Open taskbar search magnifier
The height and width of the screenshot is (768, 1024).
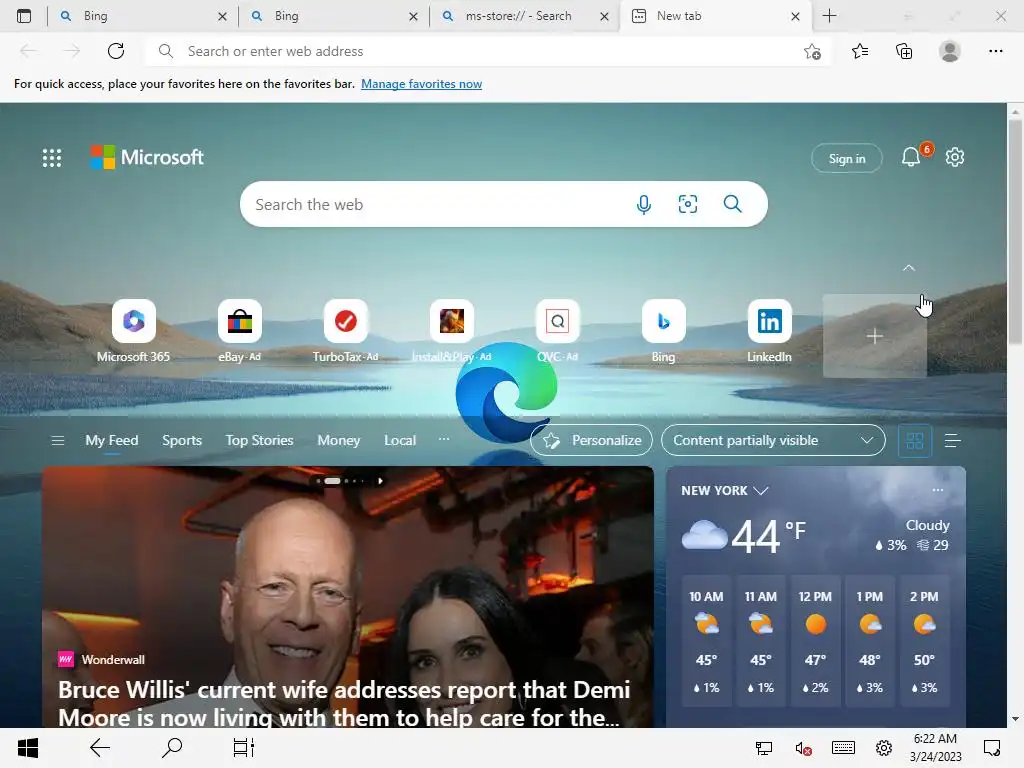[x=172, y=748]
